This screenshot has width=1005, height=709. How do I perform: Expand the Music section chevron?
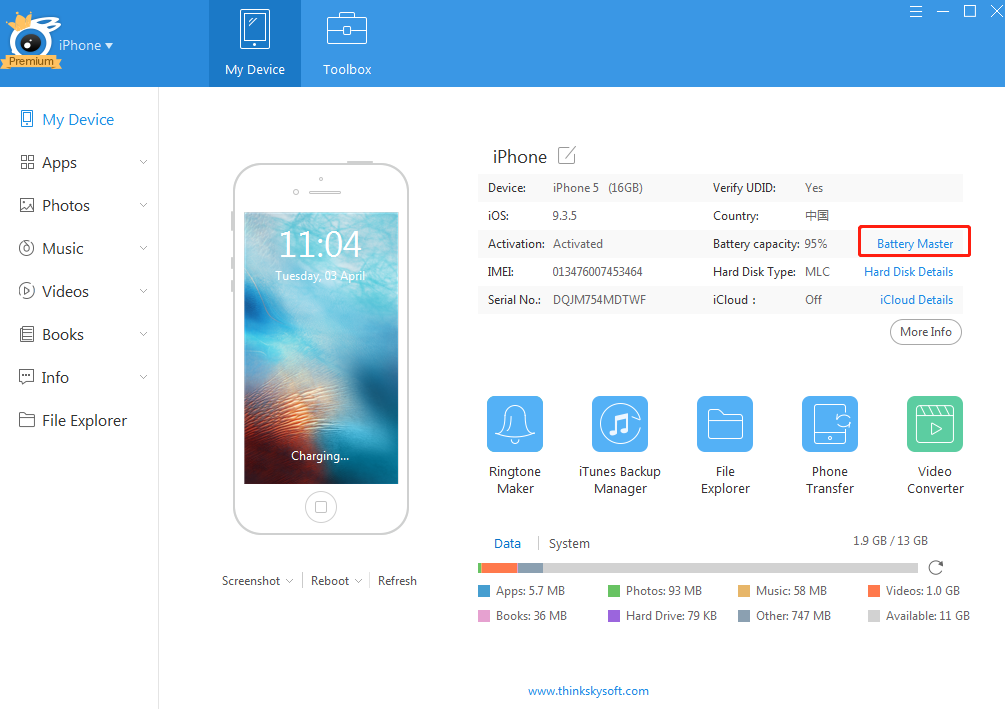pos(144,248)
